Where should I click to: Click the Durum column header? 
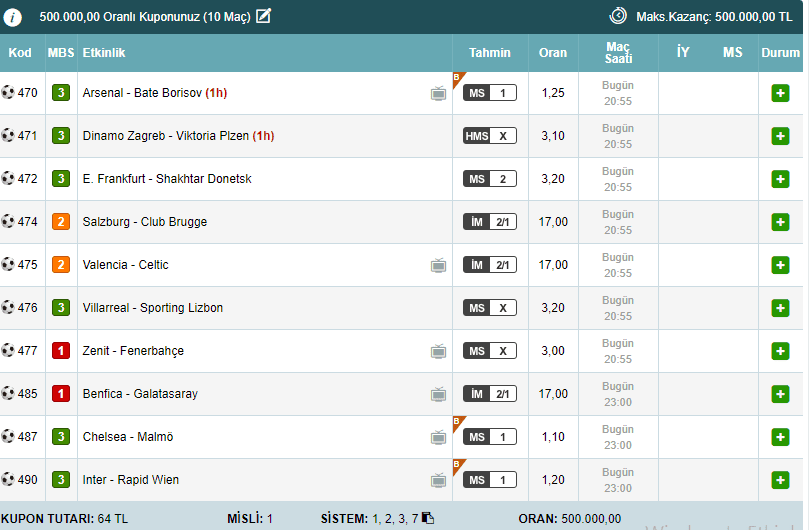point(780,53)
